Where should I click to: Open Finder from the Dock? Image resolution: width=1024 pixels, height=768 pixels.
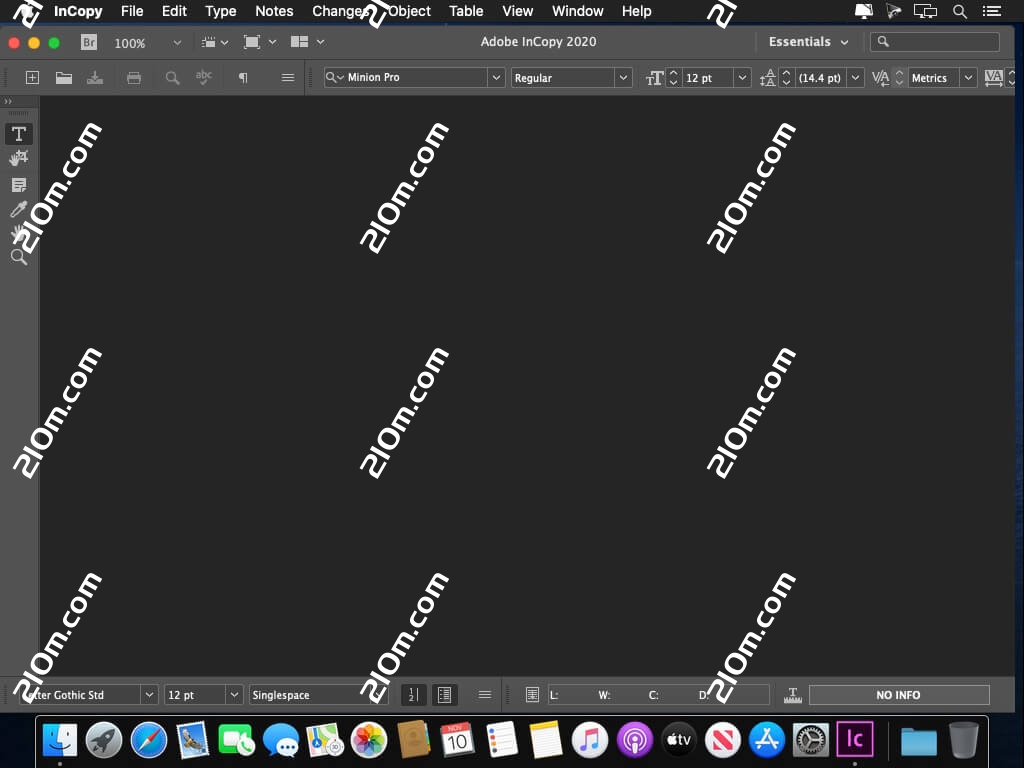(59, 740)
